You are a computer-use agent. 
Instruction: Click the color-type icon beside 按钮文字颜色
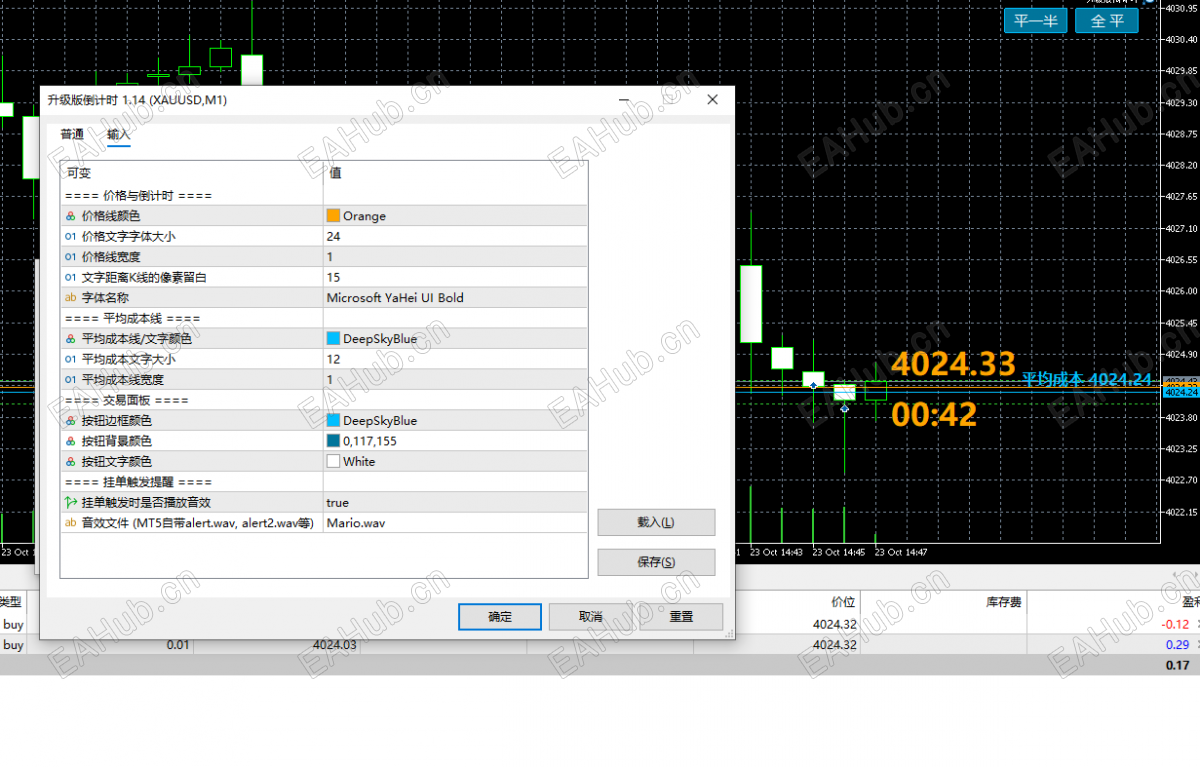tap(70, 462)
